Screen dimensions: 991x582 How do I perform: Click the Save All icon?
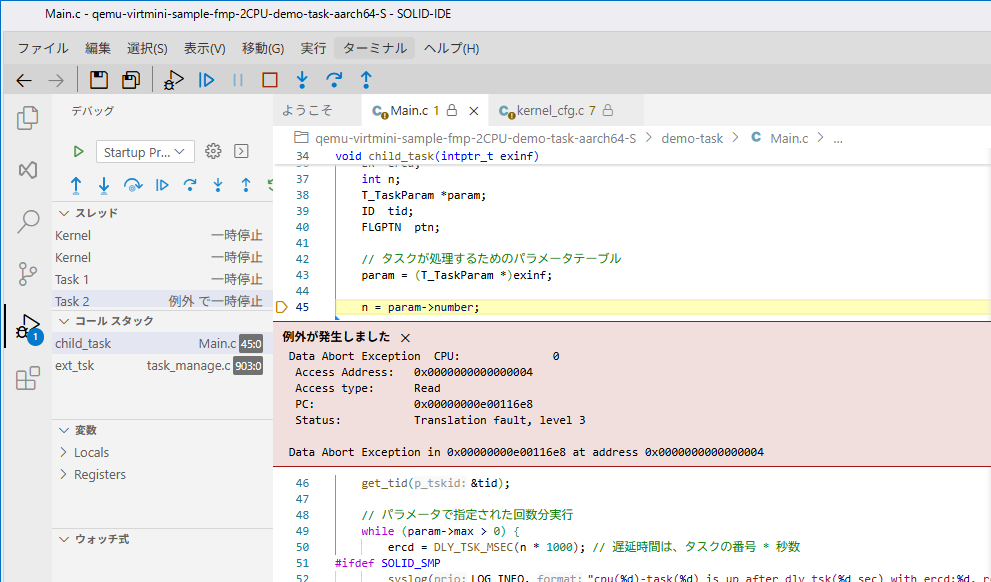tap(131, 80)
